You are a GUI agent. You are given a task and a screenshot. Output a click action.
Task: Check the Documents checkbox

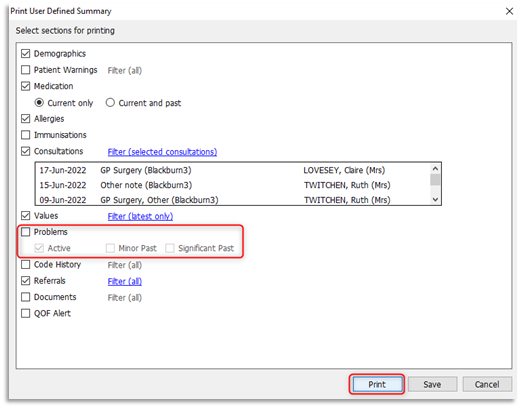[25, 297]
